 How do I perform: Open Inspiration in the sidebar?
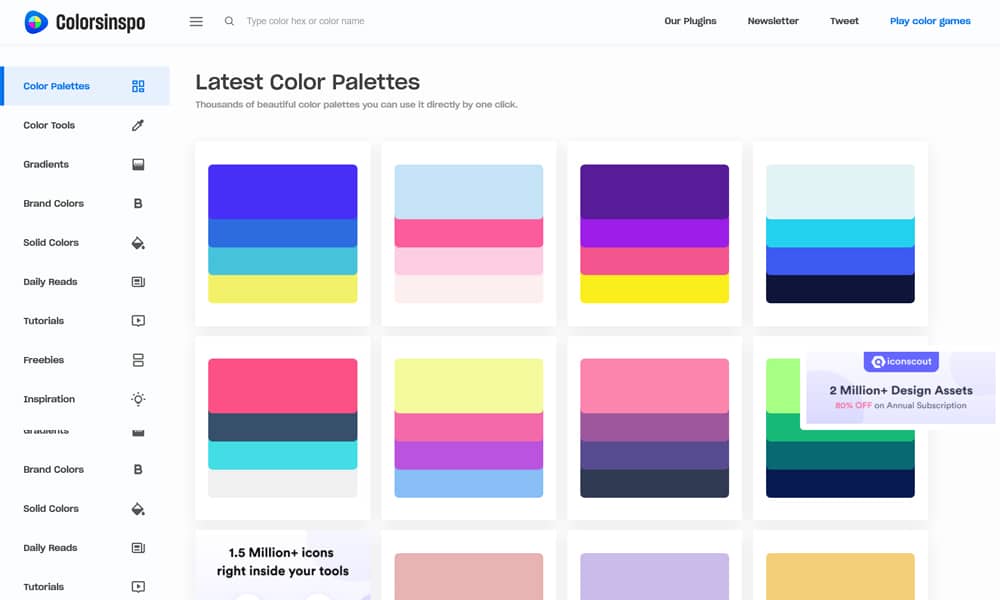(85, 399)
